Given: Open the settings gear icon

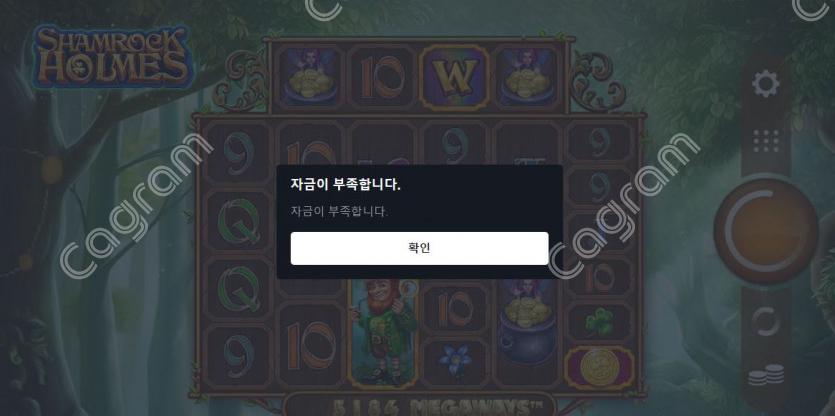Looking at the screenshot, I should point(766,84).
